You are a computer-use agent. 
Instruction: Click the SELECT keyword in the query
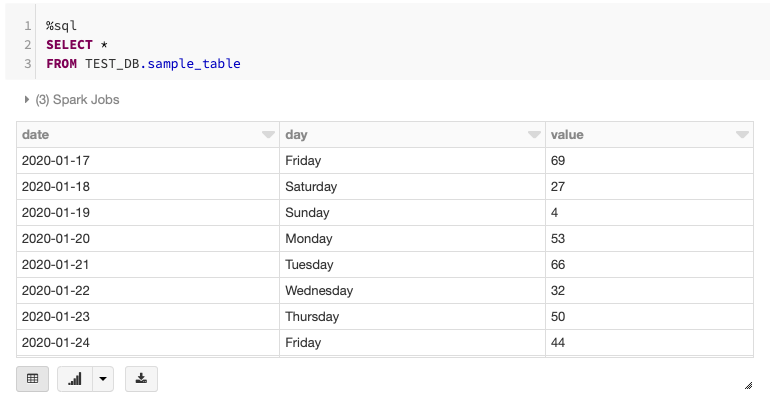[x=69, y=45]
